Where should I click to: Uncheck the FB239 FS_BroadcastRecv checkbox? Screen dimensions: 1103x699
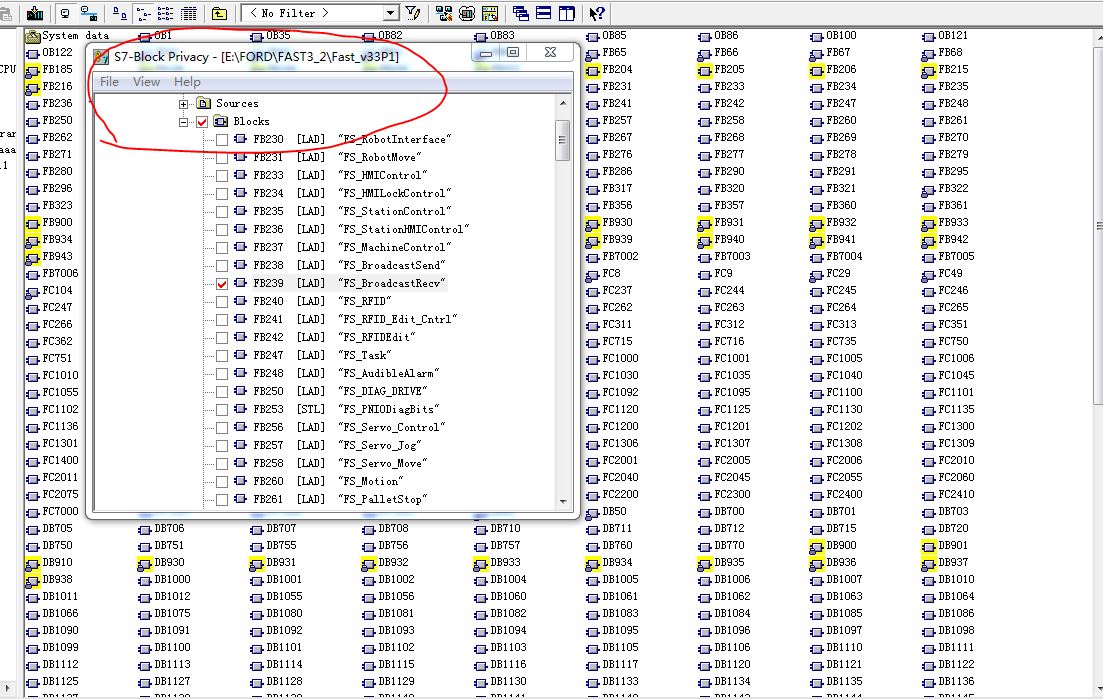[x=222, y=284]
